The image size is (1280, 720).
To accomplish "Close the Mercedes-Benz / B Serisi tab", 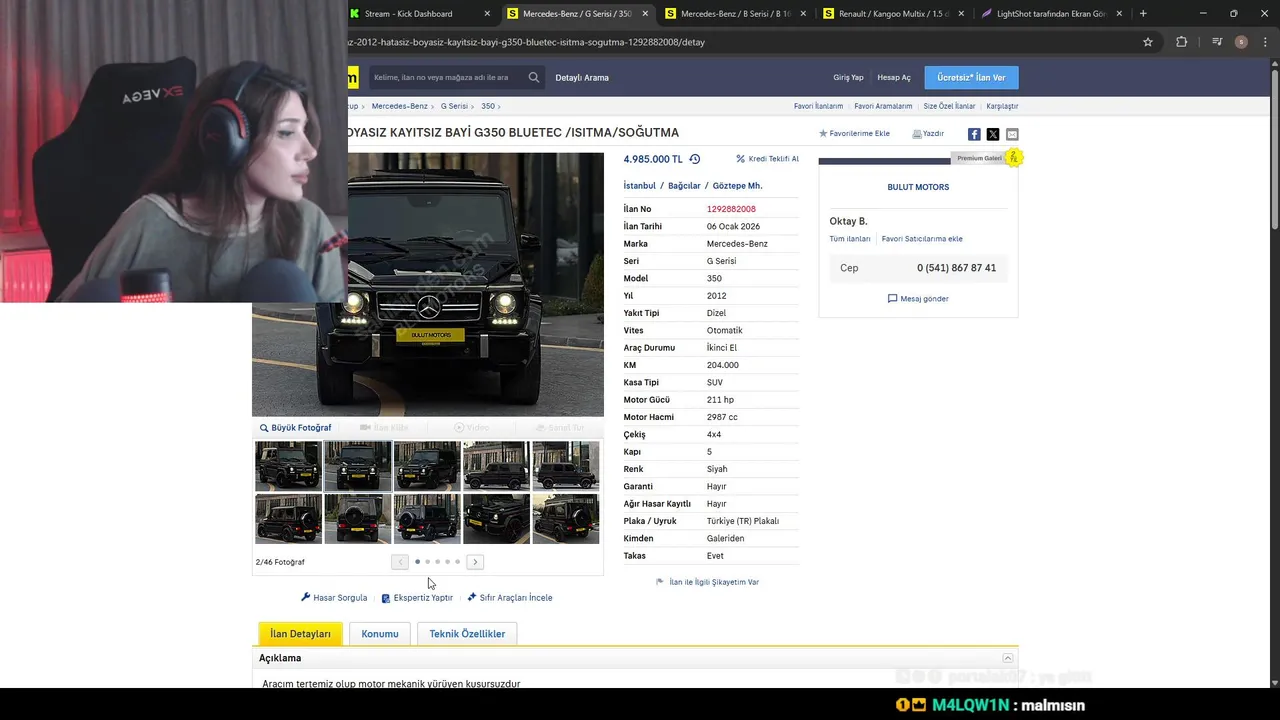I will 803,14.
